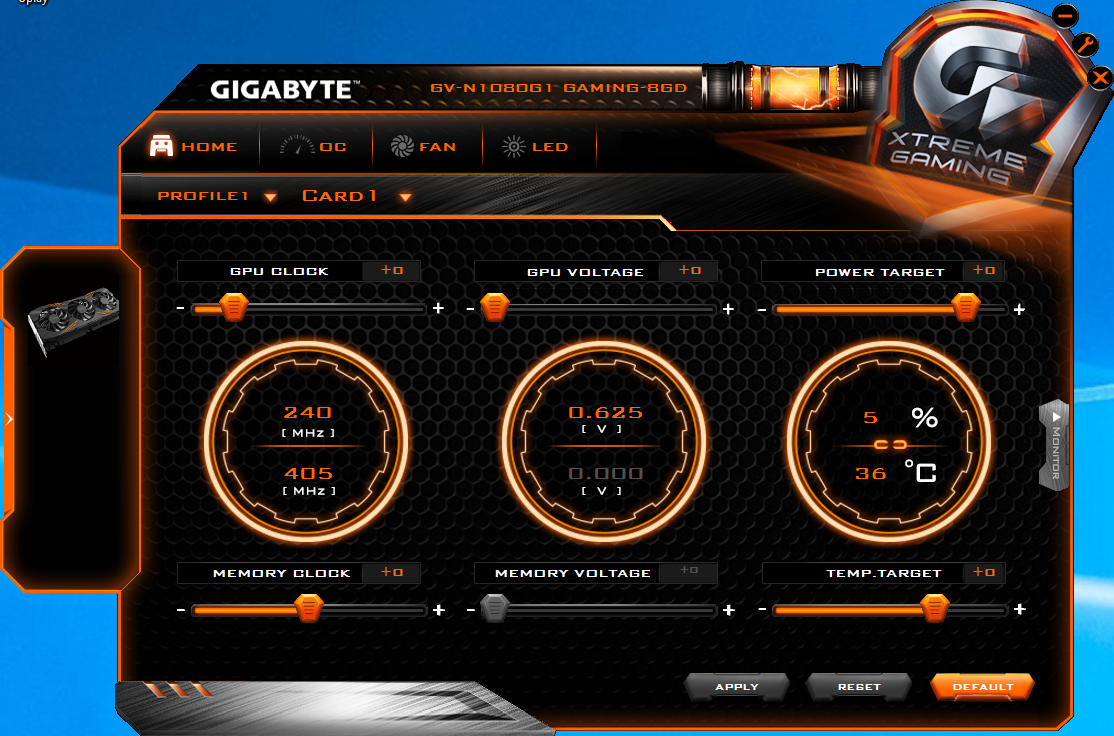This screenshot has height=736, width=1114.
Task: Click the Power Target slider handle
Action: tap(966, 308)
